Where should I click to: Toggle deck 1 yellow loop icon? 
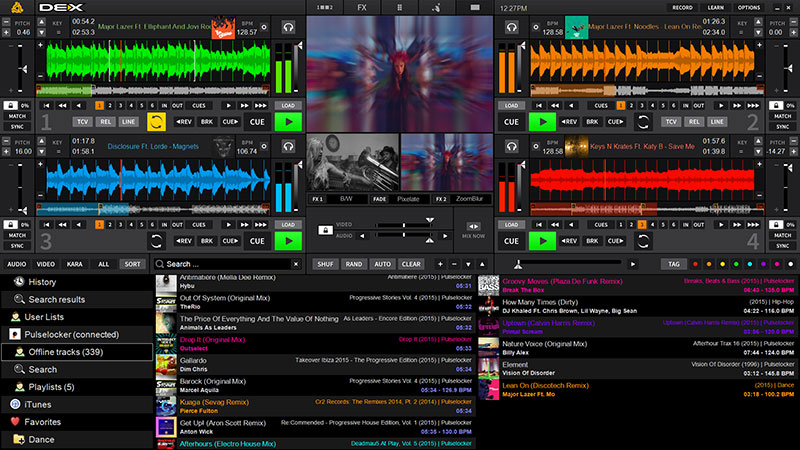click(156, 122)
